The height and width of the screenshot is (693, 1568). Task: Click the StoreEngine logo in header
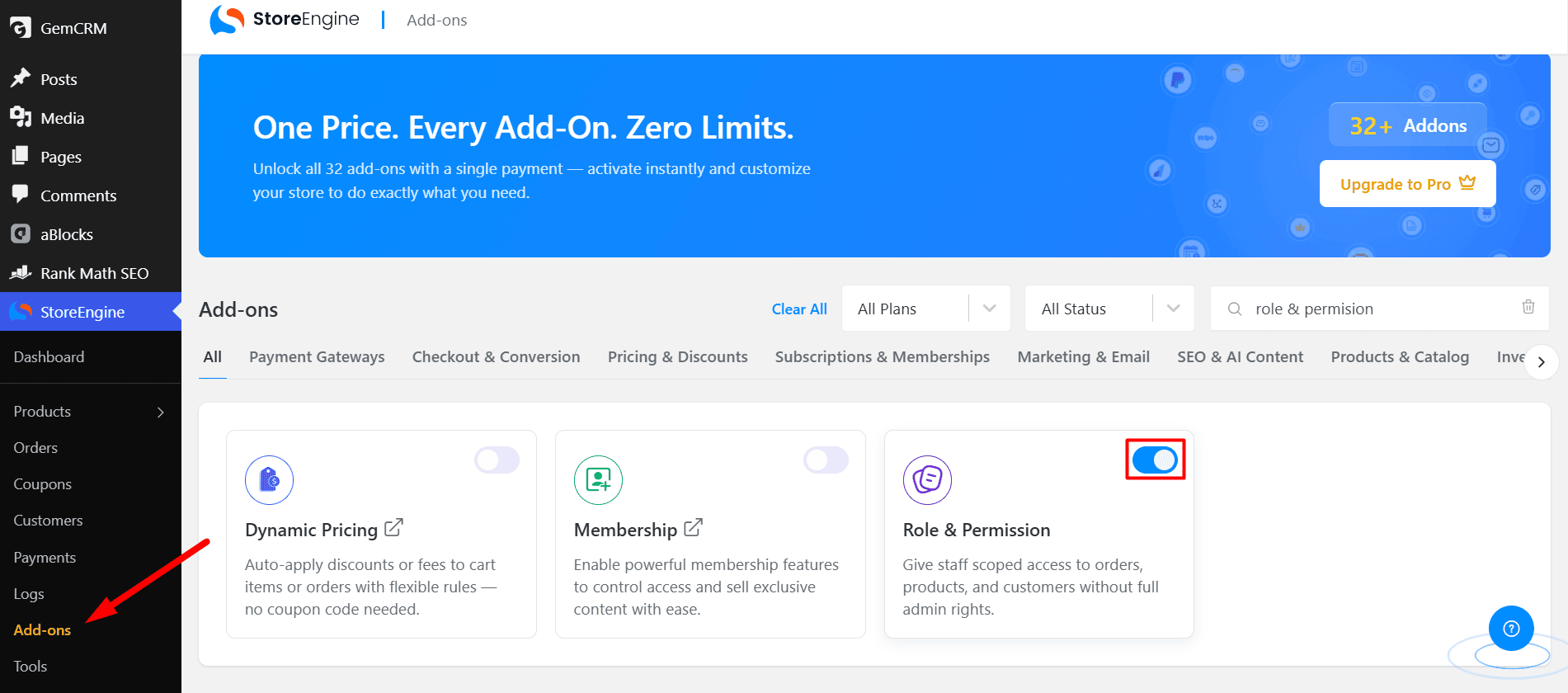pyautogui.click(x=285, y=20)
